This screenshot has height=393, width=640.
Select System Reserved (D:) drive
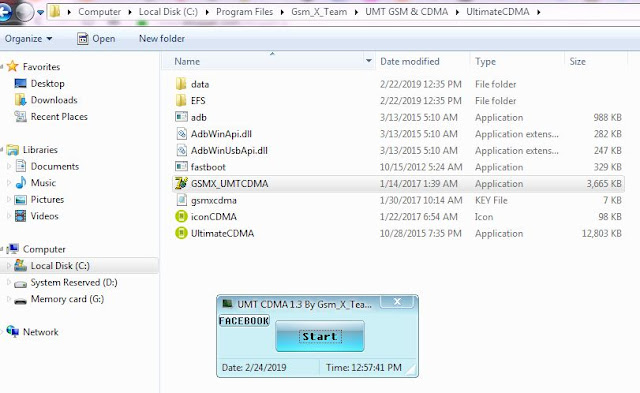pos(74,282)
